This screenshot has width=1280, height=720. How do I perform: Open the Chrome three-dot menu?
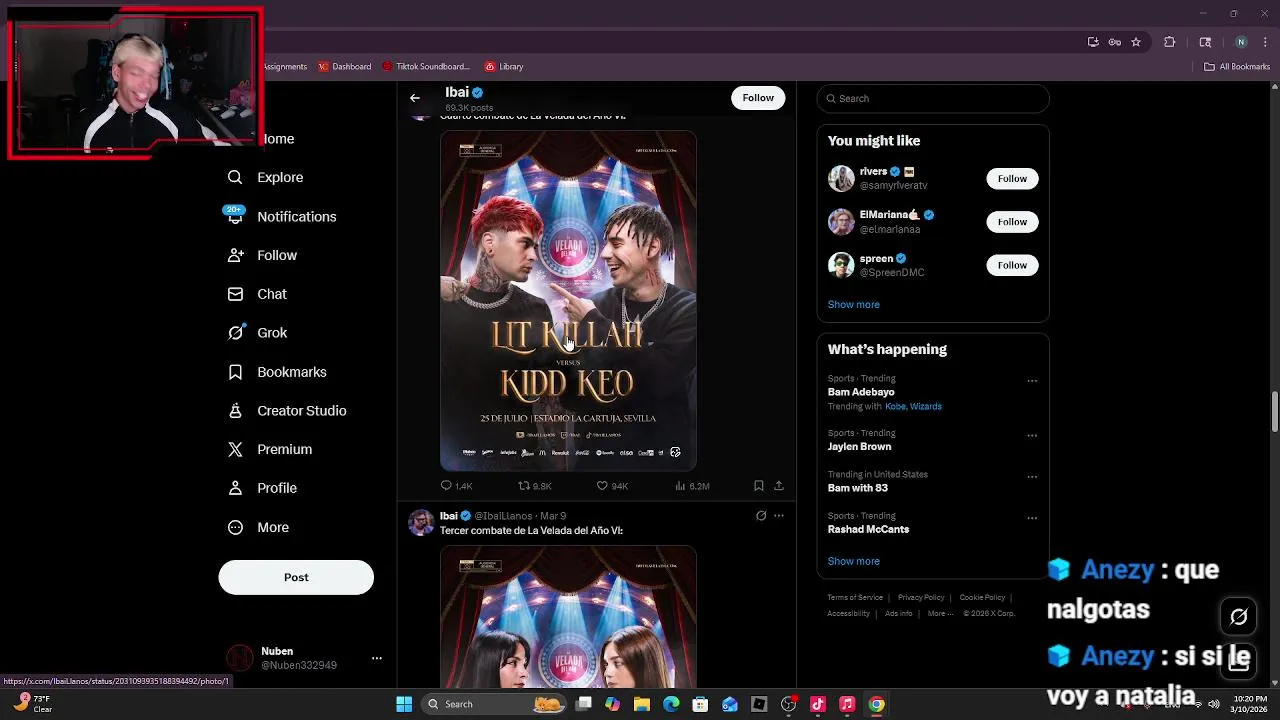tap(1264, 42)
